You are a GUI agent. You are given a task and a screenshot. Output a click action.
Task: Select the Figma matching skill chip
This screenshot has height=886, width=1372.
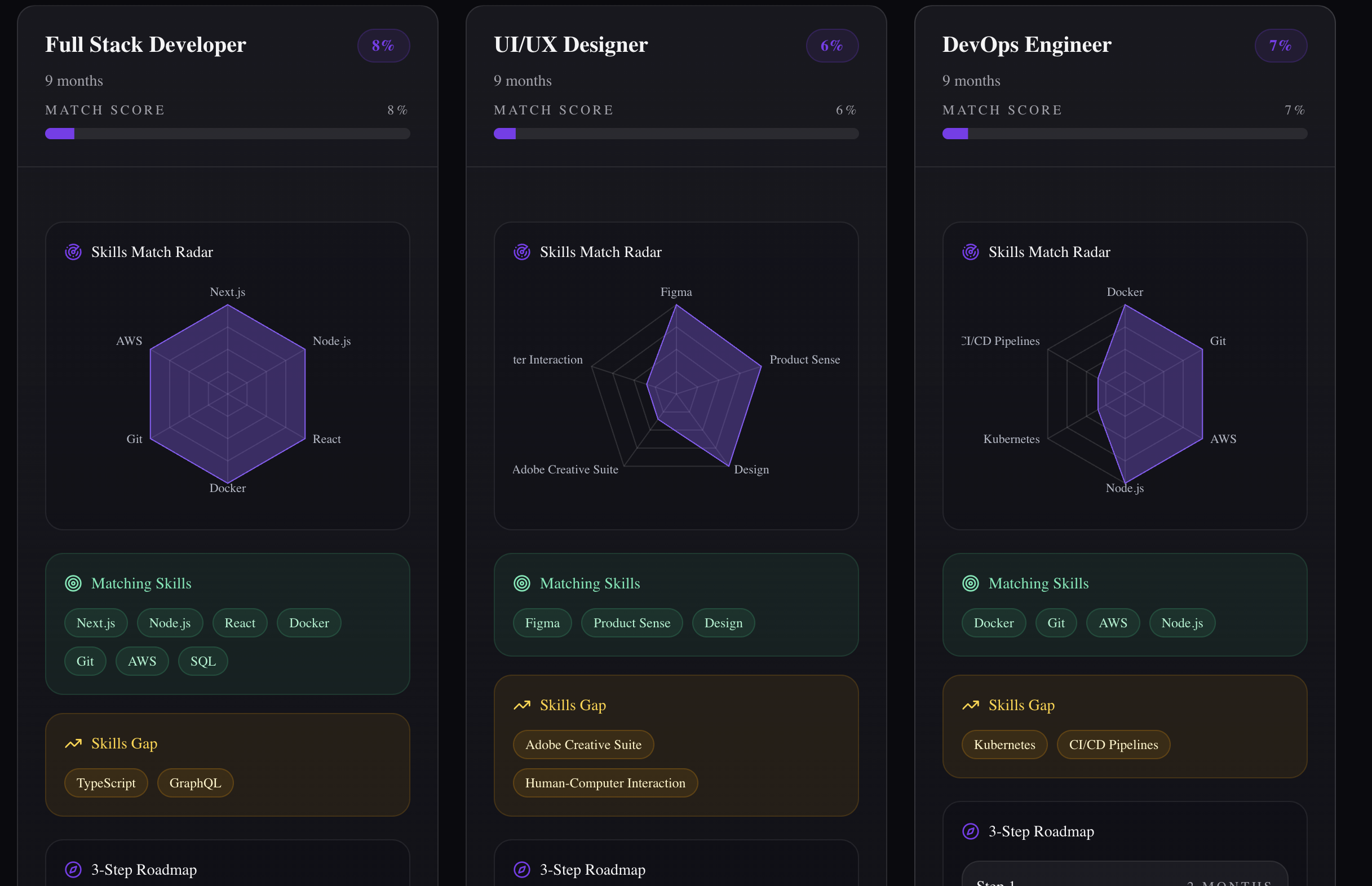542,623
